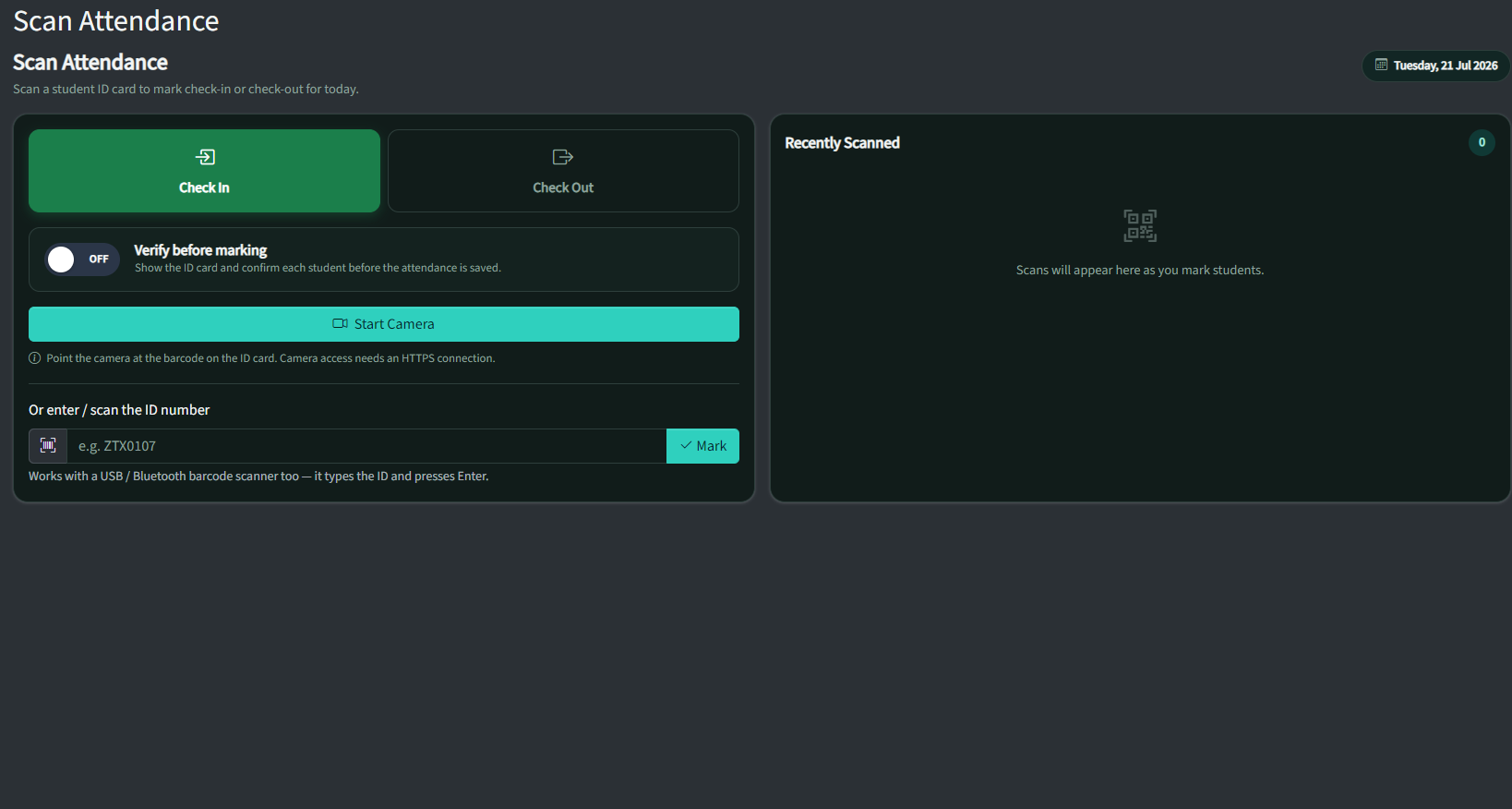Switch to Check Out mode
The width and height of the screenshot is (1512, 809).
563,171
